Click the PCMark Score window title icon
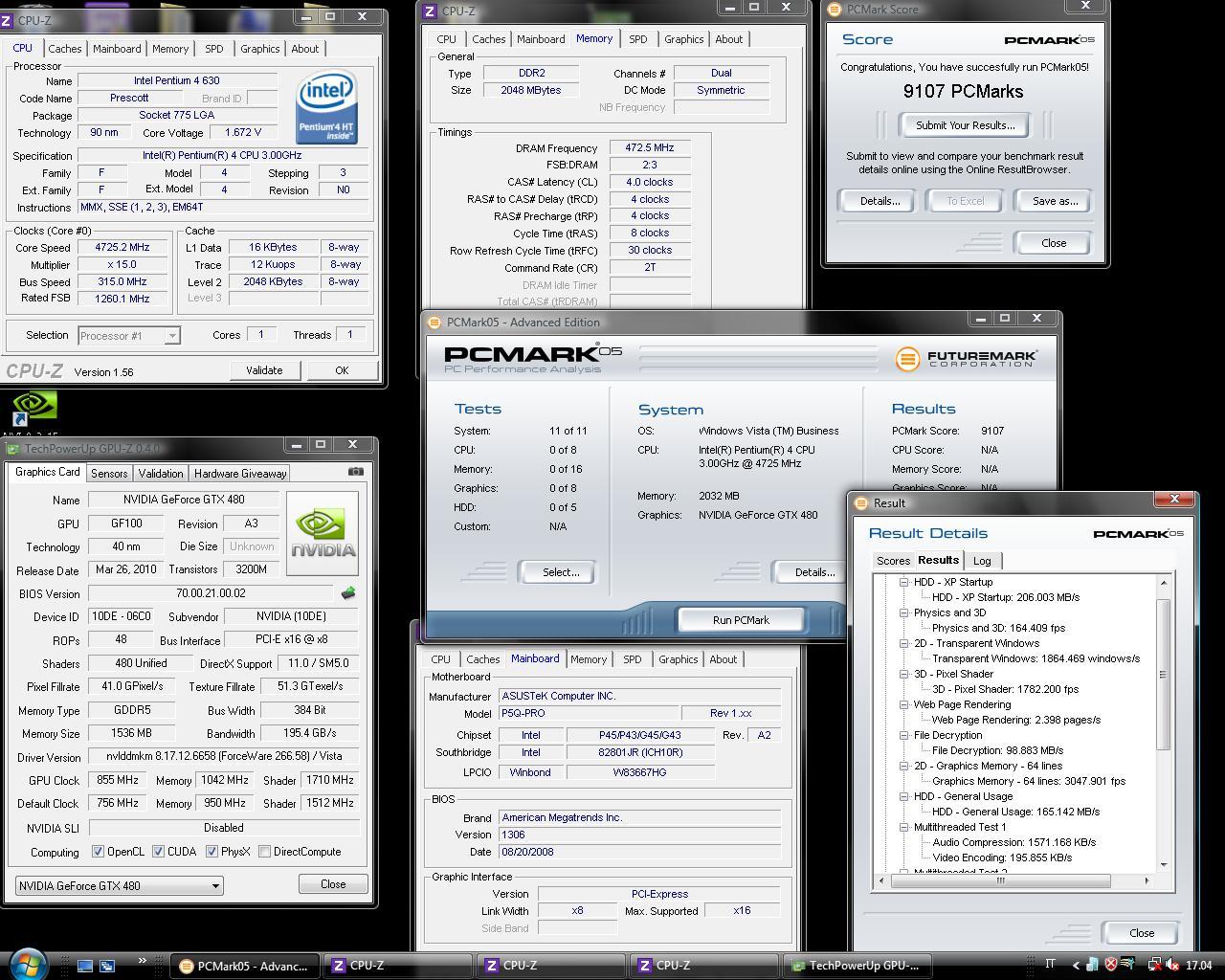 pos(834,10)
